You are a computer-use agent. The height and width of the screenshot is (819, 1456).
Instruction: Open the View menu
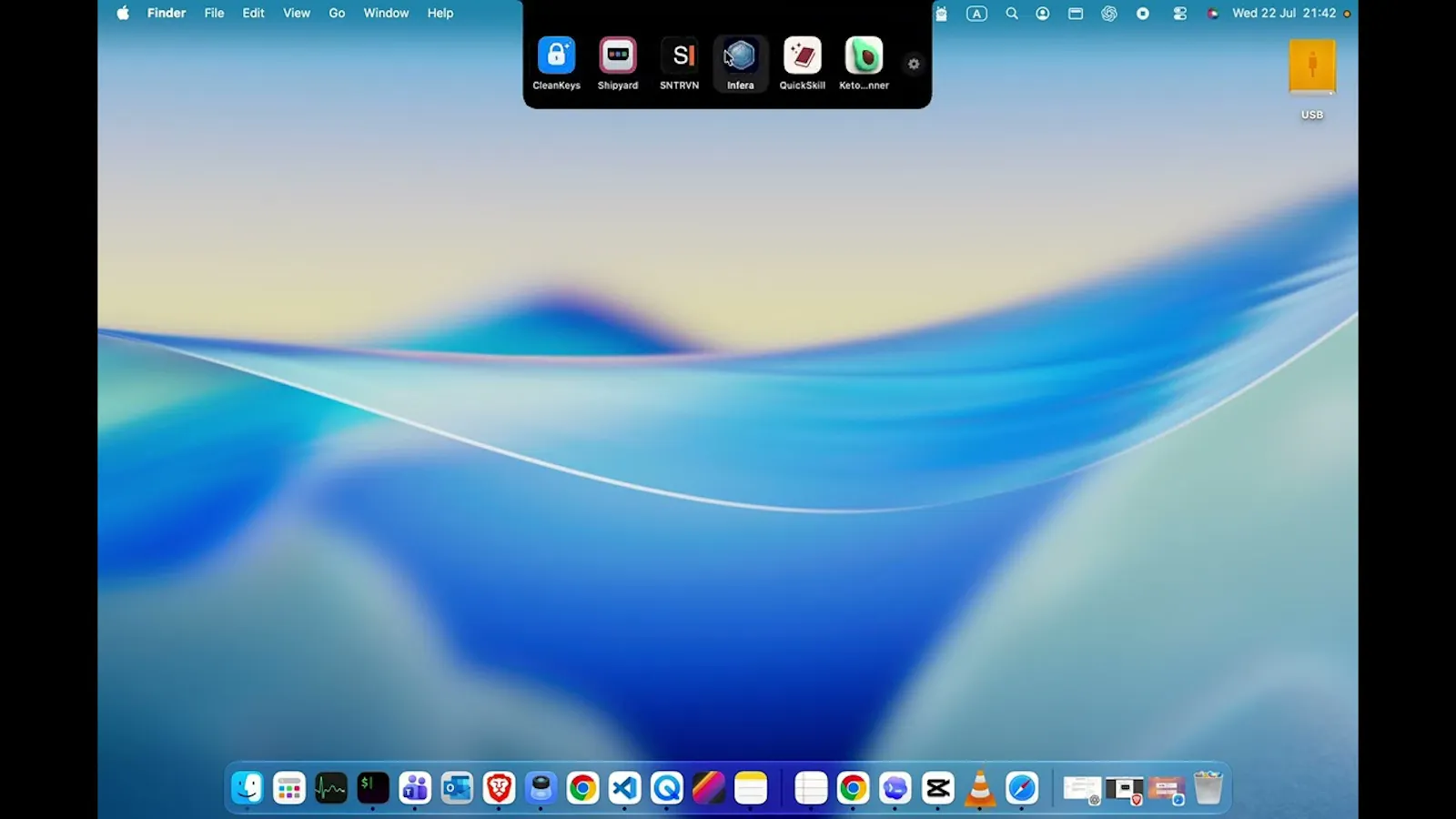[297, 13]
